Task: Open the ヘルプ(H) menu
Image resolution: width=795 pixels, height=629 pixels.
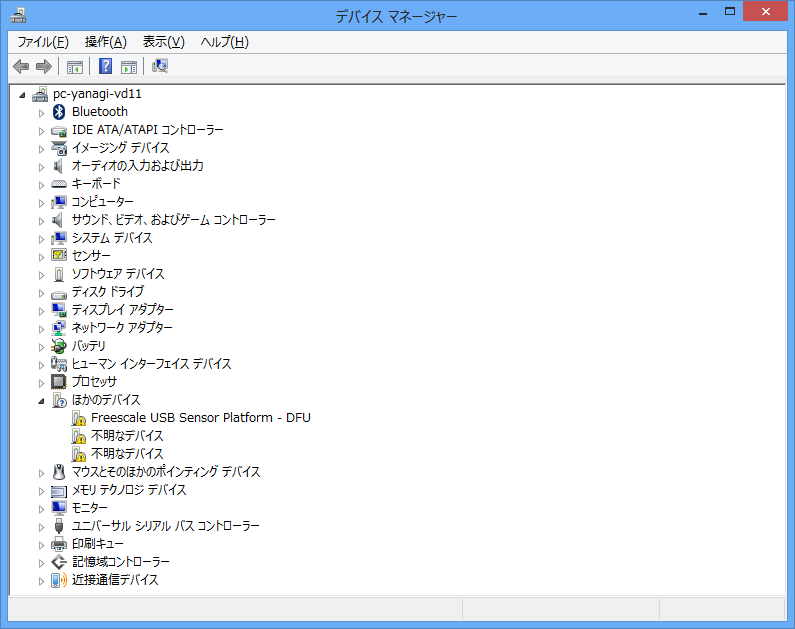Action: coord(224,42)
